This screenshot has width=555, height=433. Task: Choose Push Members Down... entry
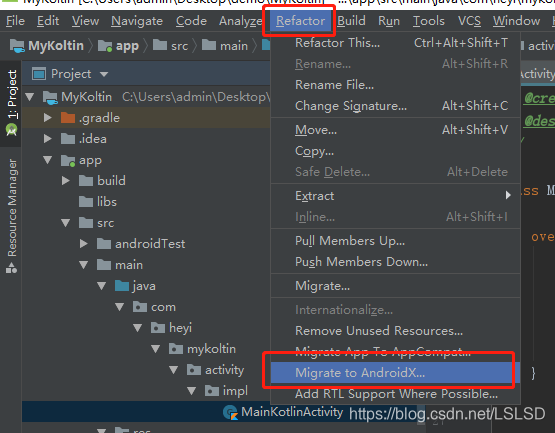coord(395,262)
